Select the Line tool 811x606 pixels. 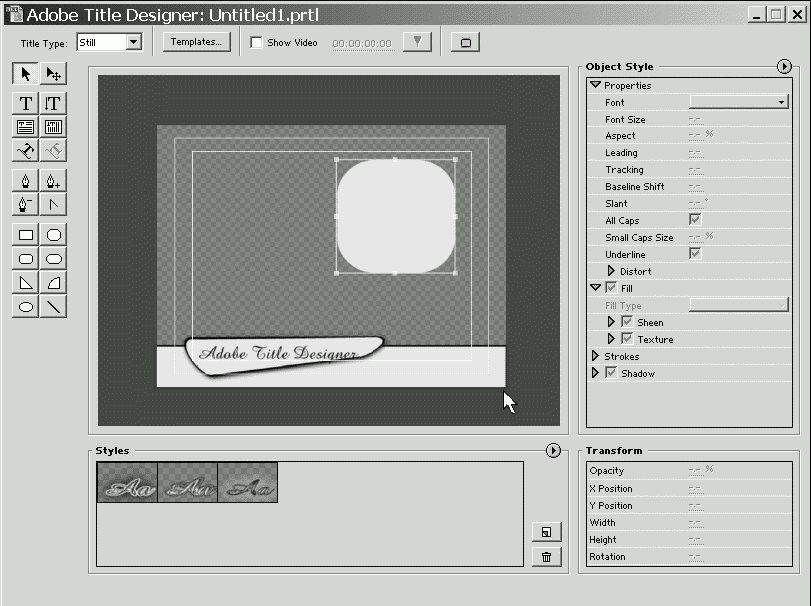pos(54,307)
